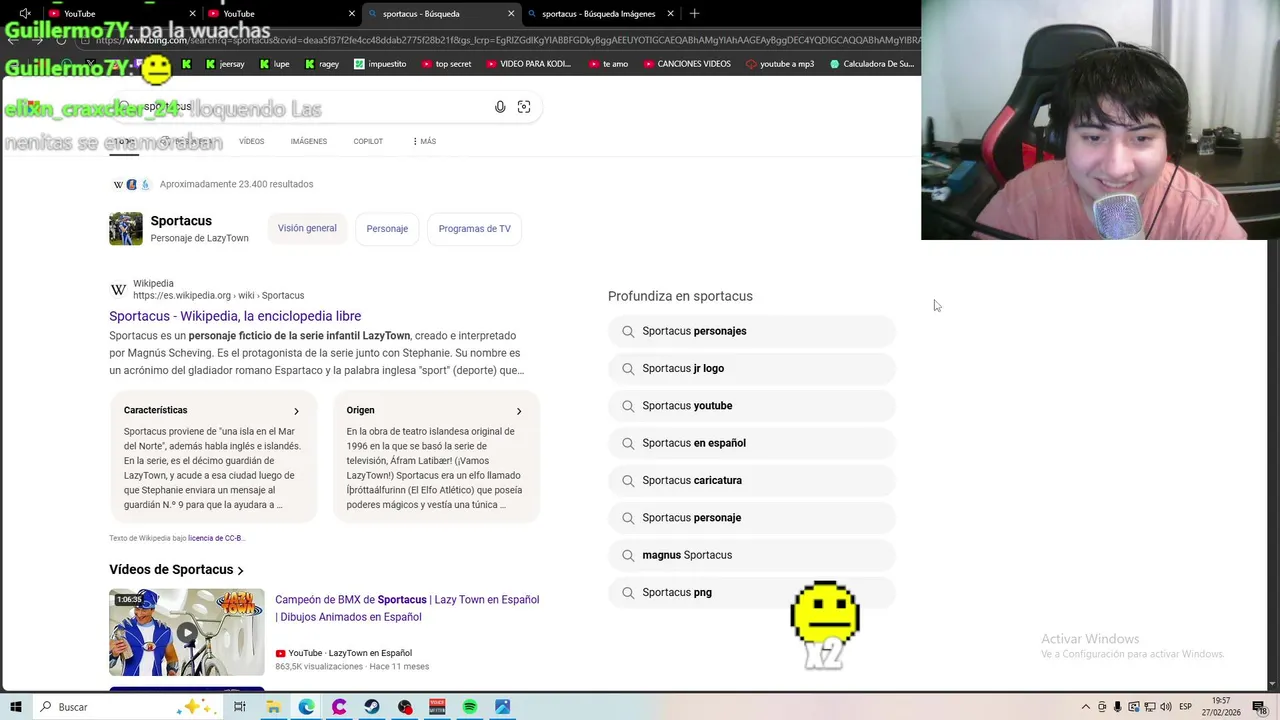The width and height of the screenshot is (1280, 720).
Task: Search suggestion 'Sportacus jr logo'
Action: pos(751,368)
